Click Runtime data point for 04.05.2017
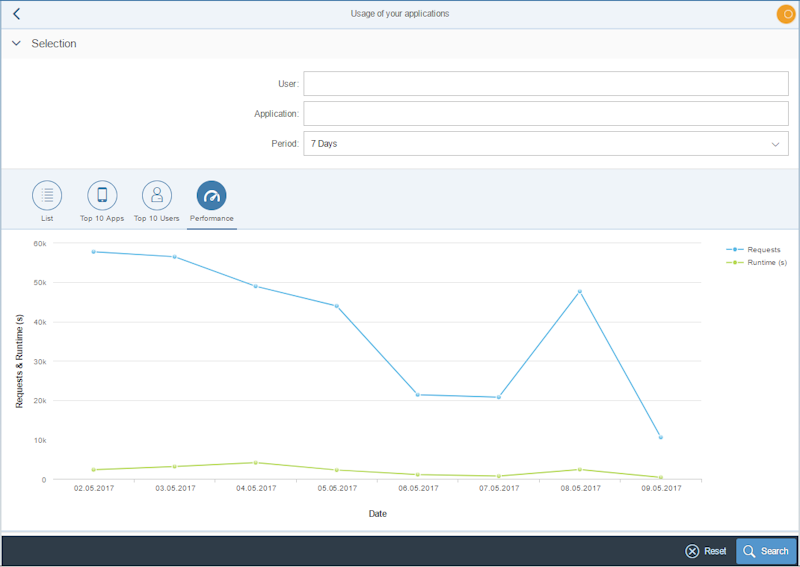 pos(256,462)
